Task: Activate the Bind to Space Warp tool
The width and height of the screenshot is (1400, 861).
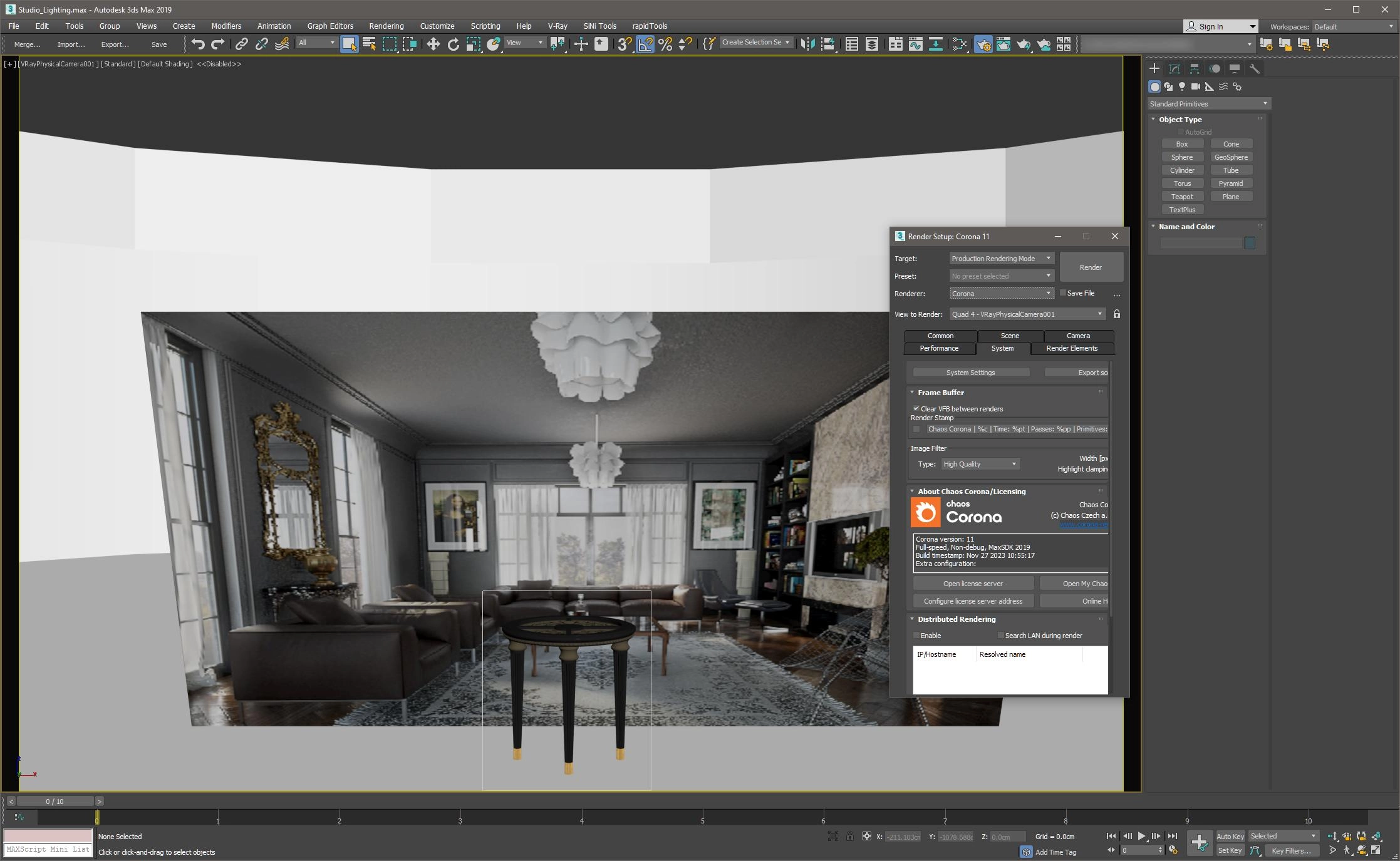Action: pos(282,44)
